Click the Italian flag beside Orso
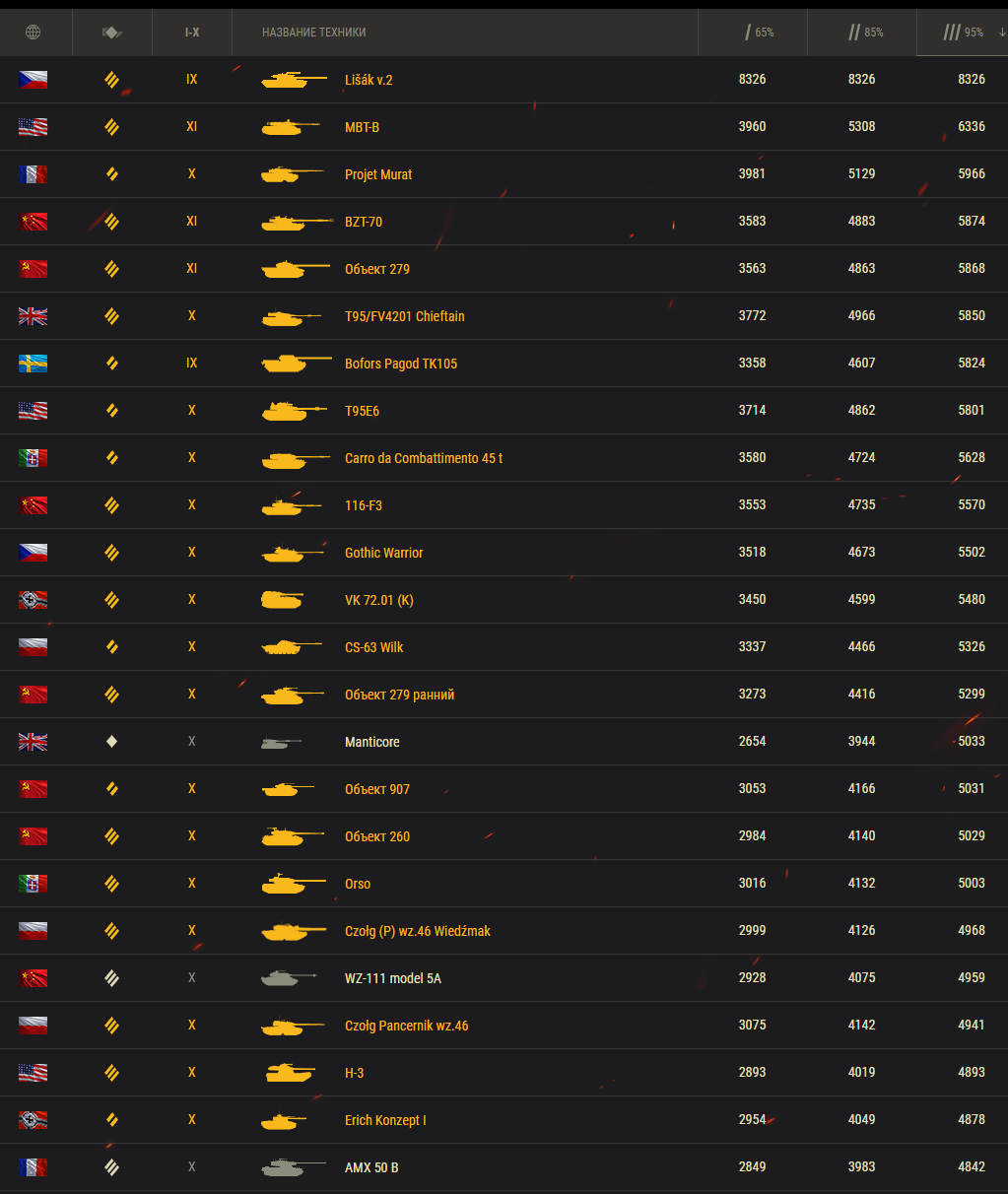 33,884
